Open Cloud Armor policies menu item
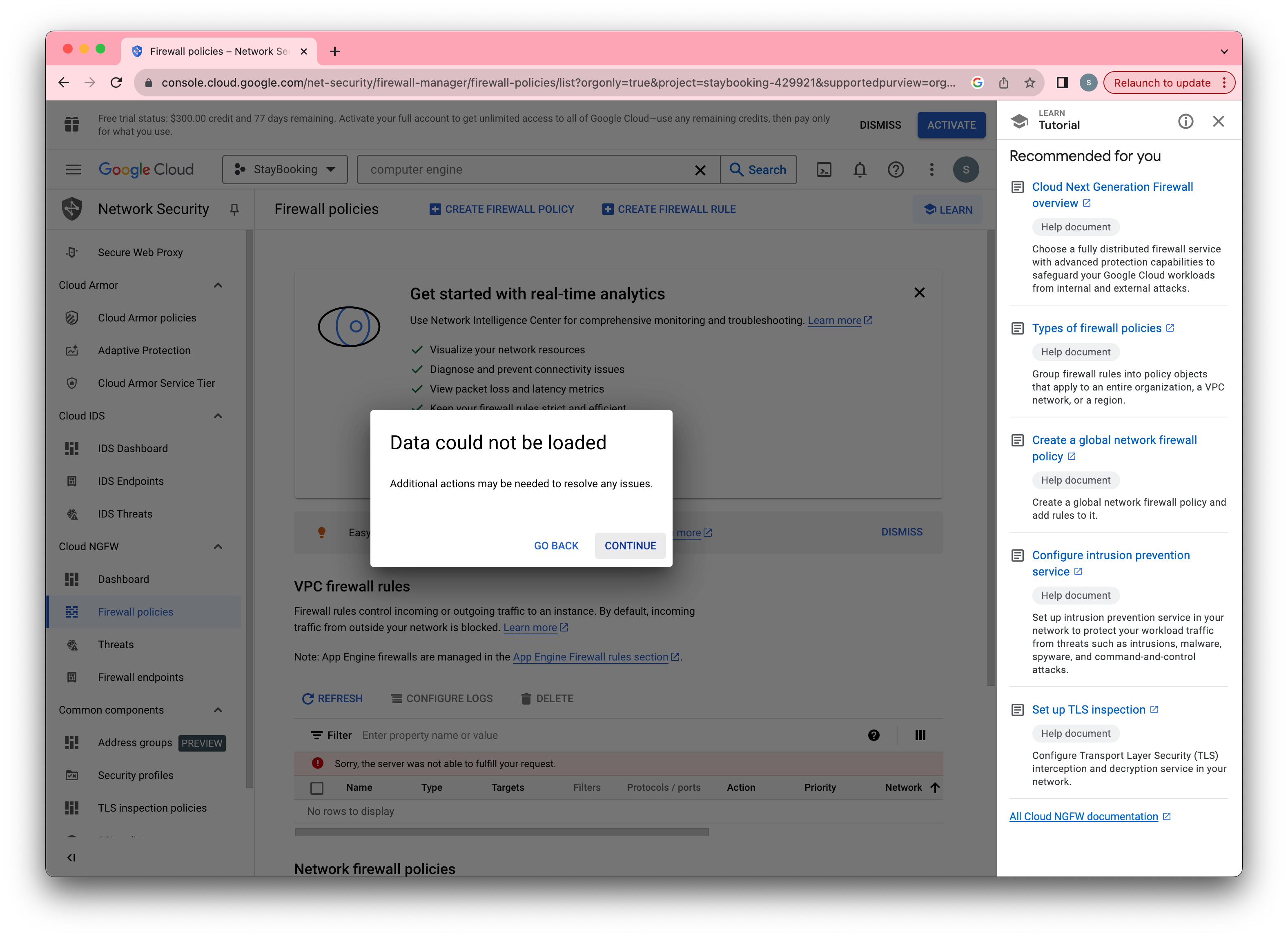Screen dimensions: 1288x937 pos(147,318)
